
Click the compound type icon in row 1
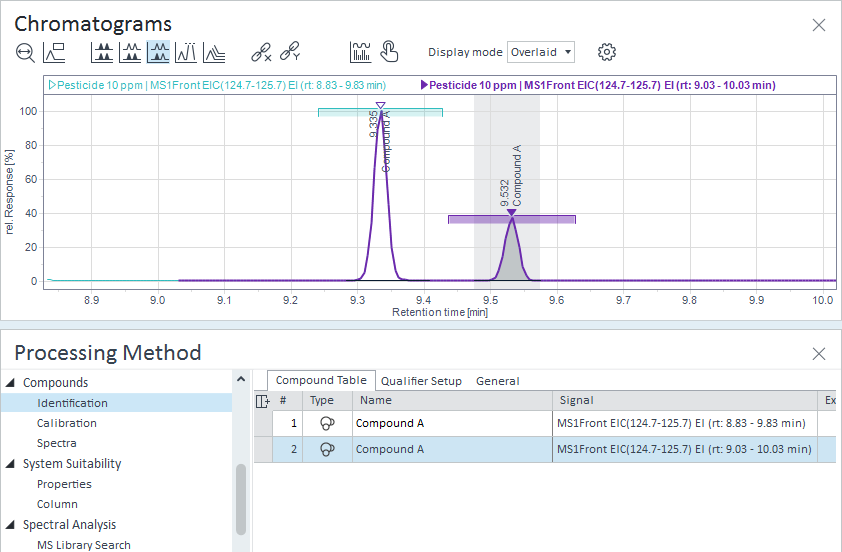coord(327,424)
